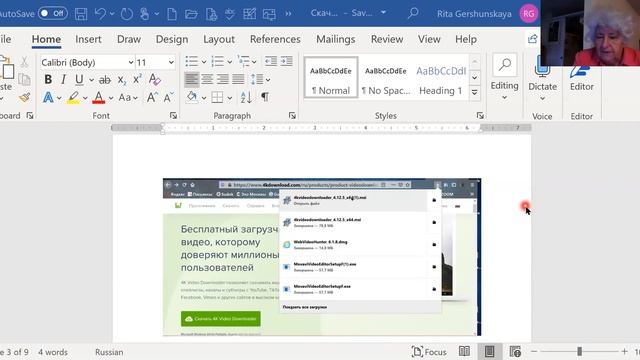Click Focus mode in status bar
Image resolution: width=640 pixels, height=360 pixels.
[429, 352]
